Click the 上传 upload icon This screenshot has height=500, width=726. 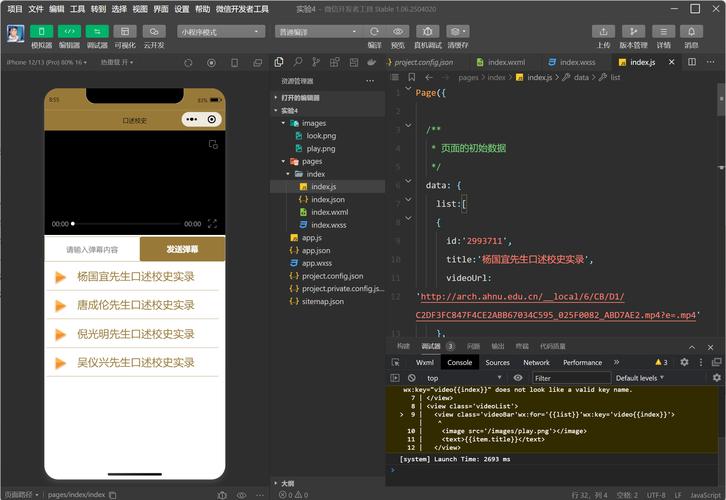click(x=603, y=31)
